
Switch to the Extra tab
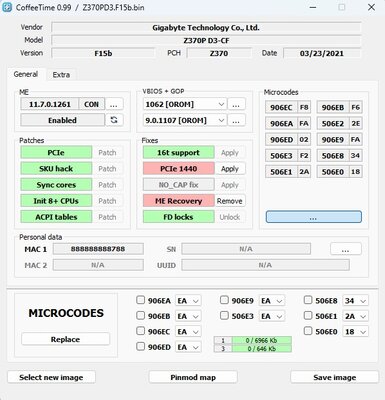(61, 75)
